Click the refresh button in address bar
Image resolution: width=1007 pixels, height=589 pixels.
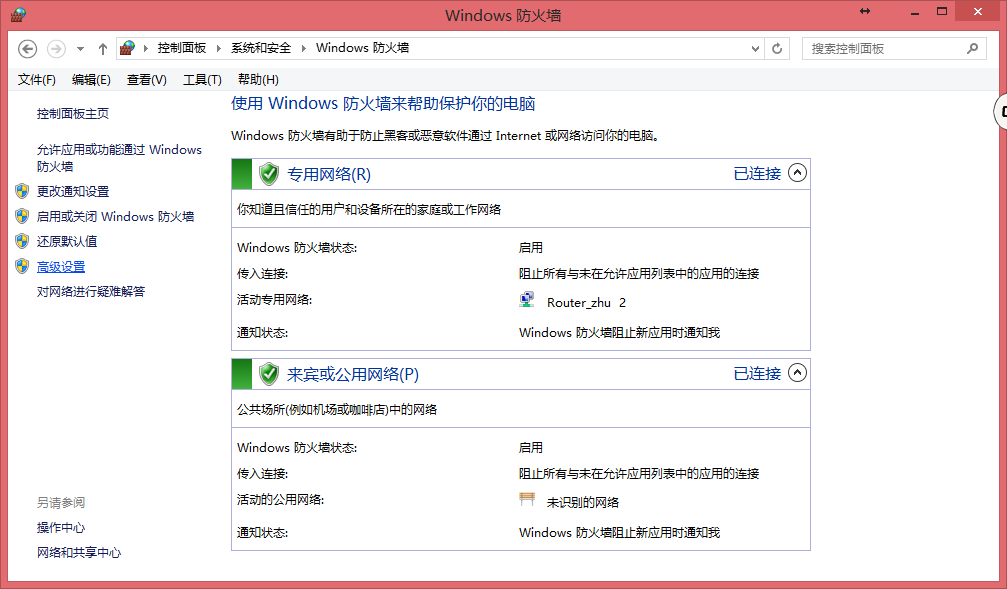point(777,49)
